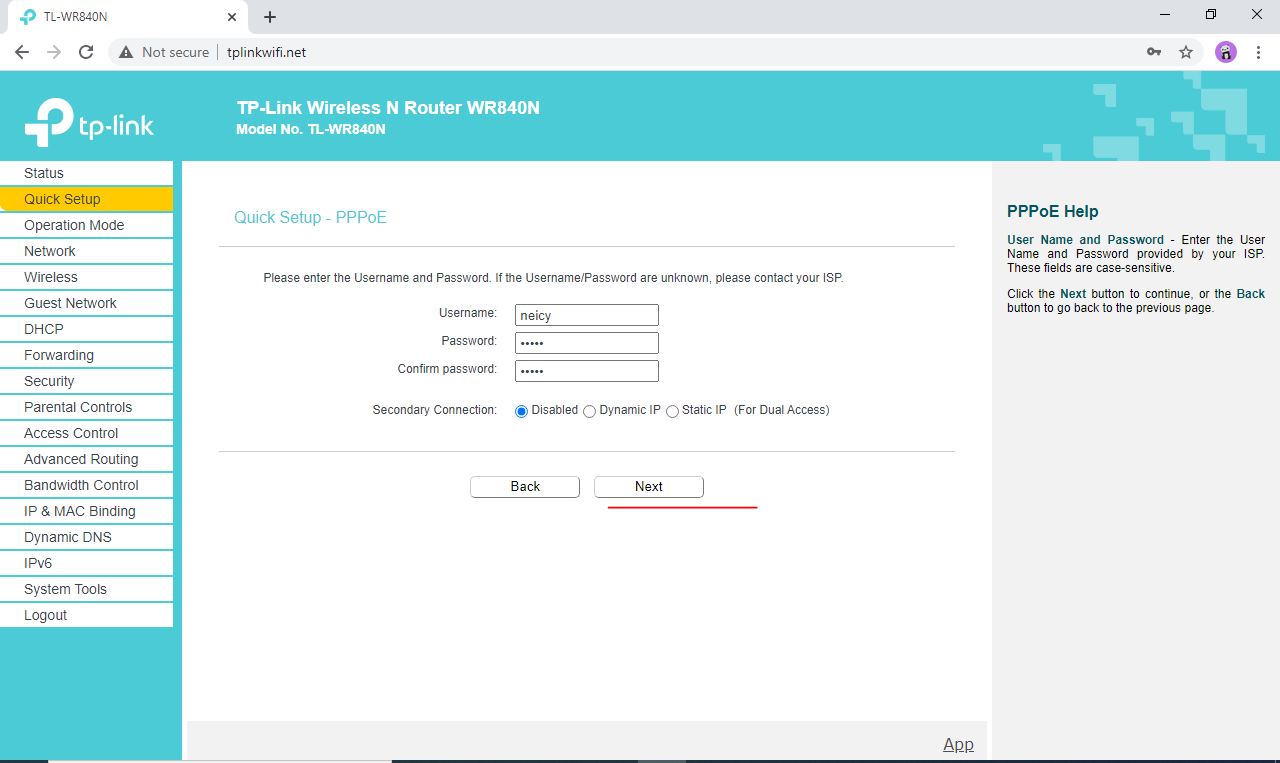Open the Operation Mode menu item
Image resolution: width=1280 pixels, height=763 pixels.
87,225
